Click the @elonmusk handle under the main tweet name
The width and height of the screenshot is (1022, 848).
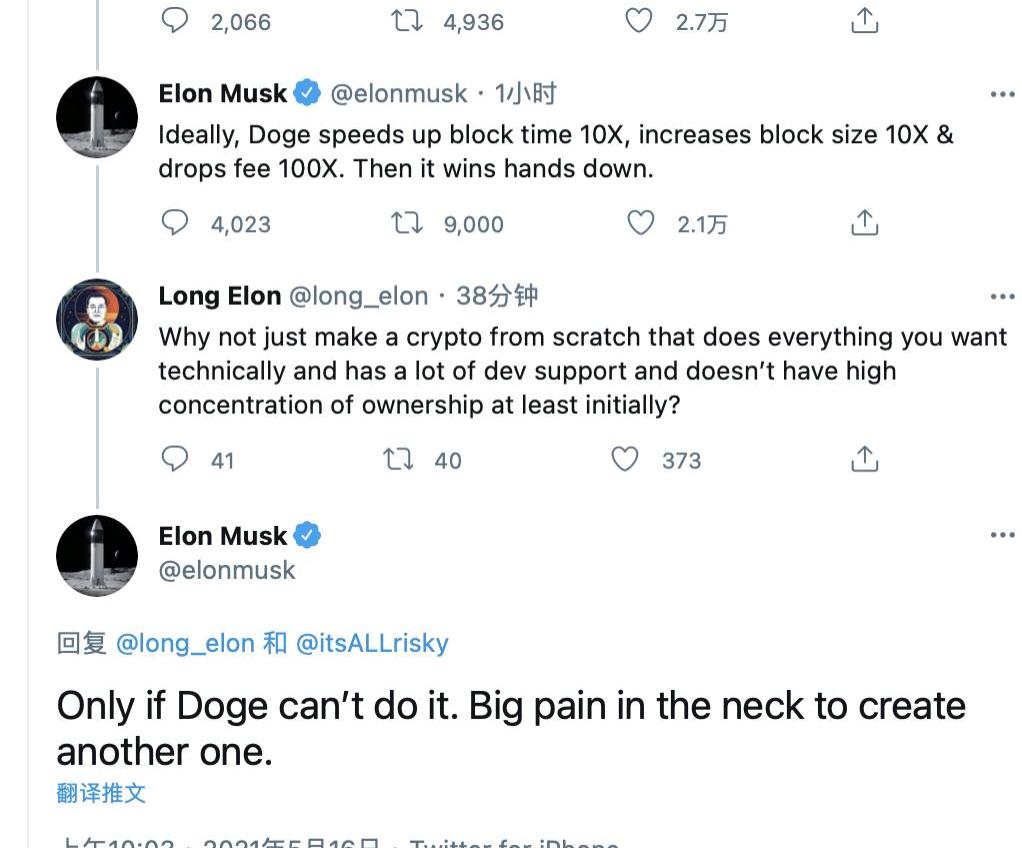click(x=227, y=570)
